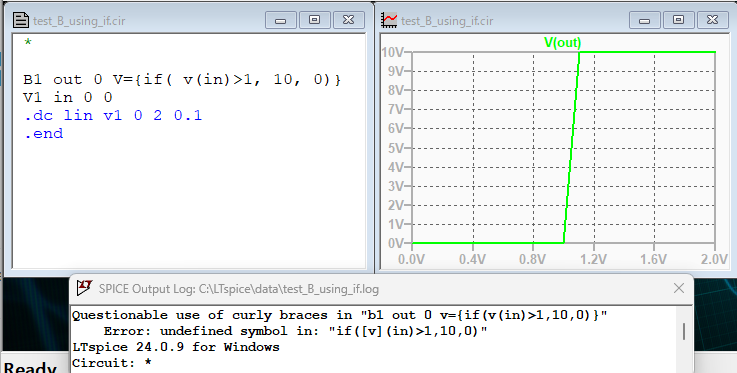Click the V(out) trace label

[563, 43]
